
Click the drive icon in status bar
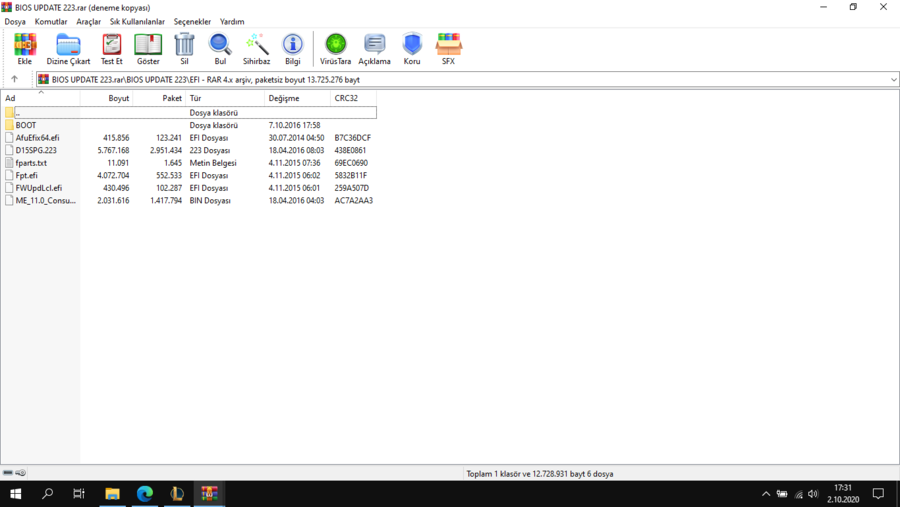(x=8, y=473)
